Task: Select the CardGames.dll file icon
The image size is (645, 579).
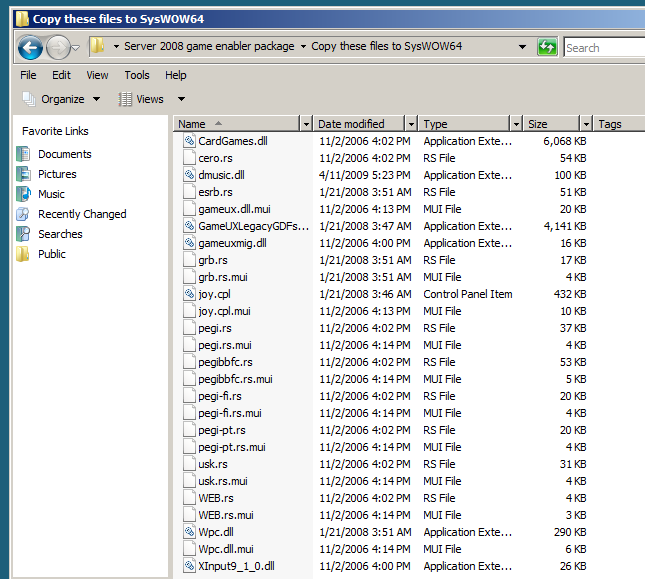Action: click(190, 141)
